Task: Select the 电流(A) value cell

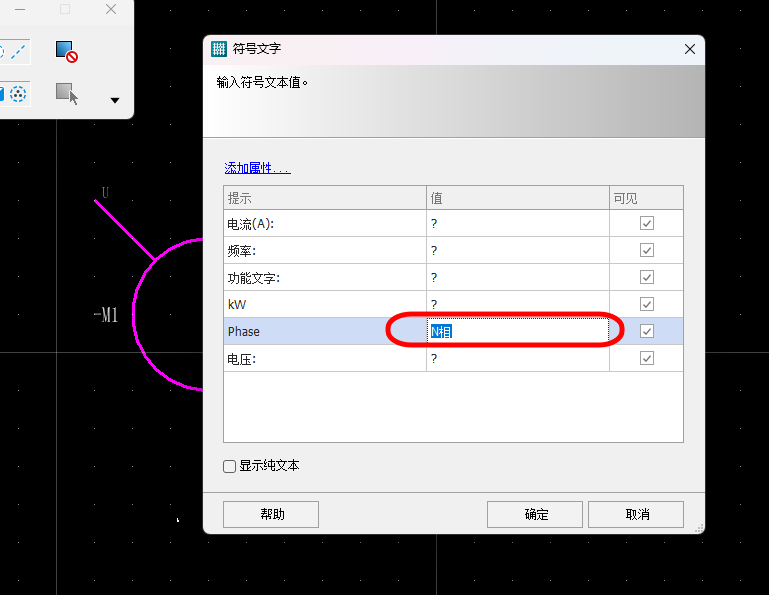Action: click(518, 223)
